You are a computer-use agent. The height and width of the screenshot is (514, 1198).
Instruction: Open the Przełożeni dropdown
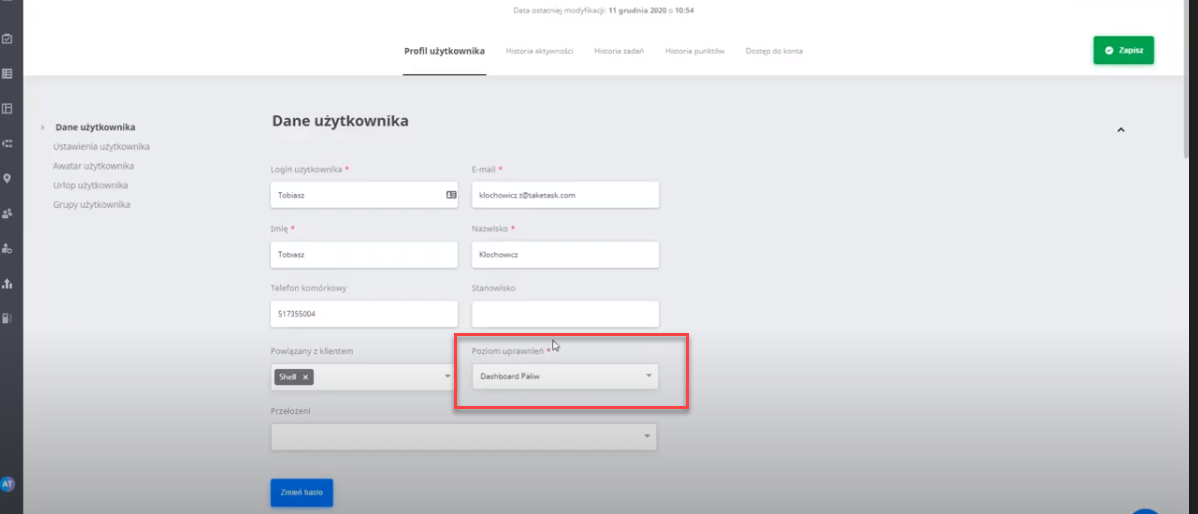464,436
